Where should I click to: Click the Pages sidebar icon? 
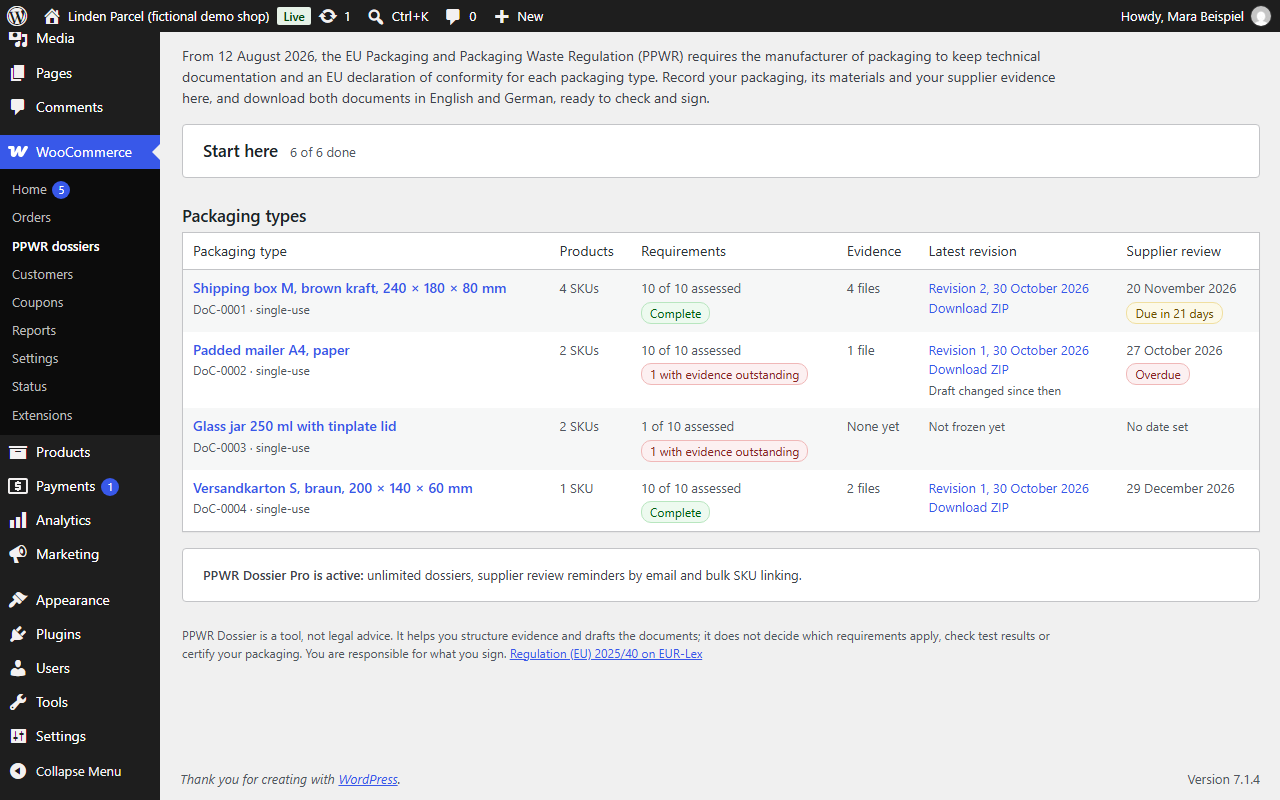(x=18, y=73)
